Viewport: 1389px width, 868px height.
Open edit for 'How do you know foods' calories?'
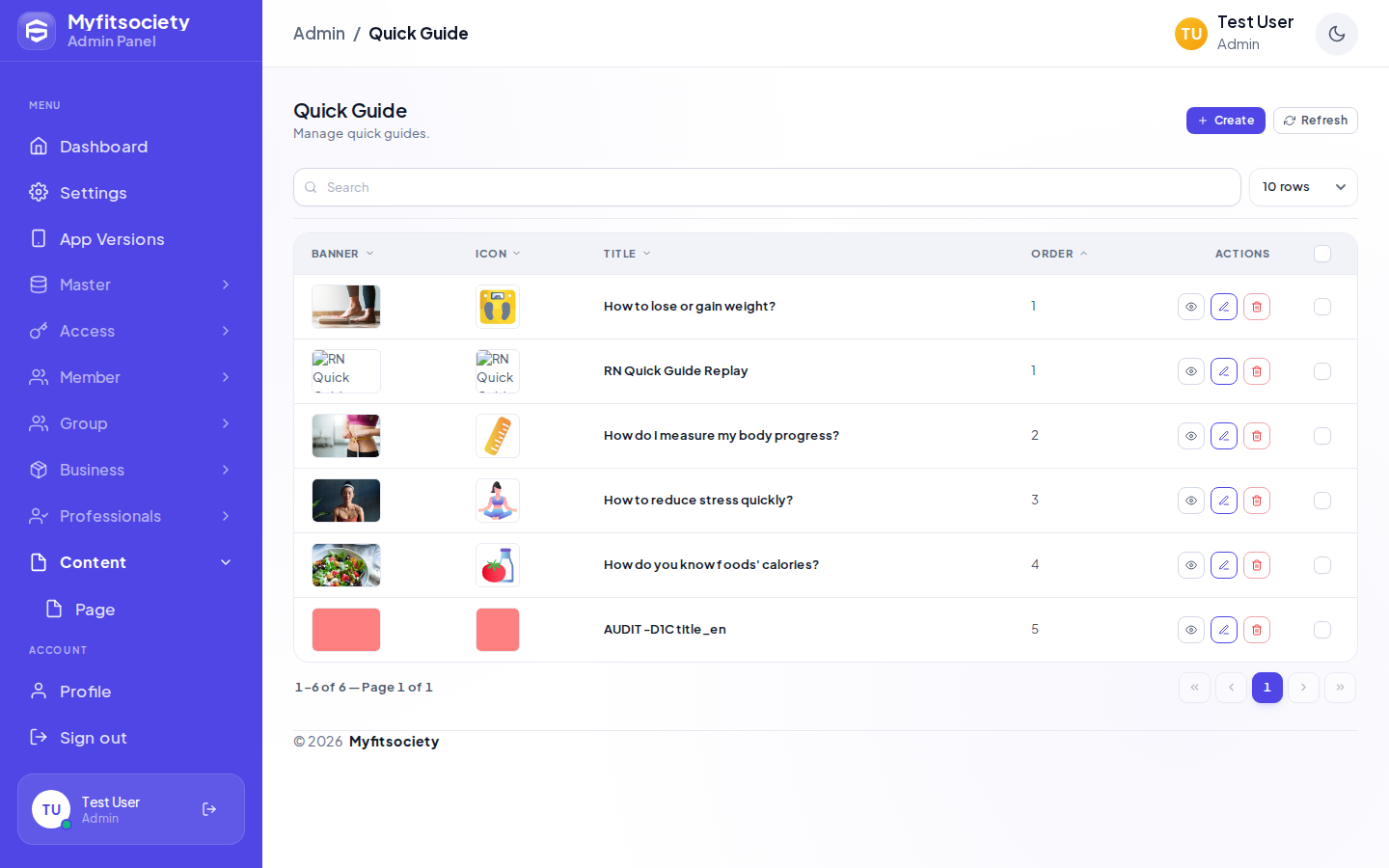pyautogui.click(x=1224, y=565)
